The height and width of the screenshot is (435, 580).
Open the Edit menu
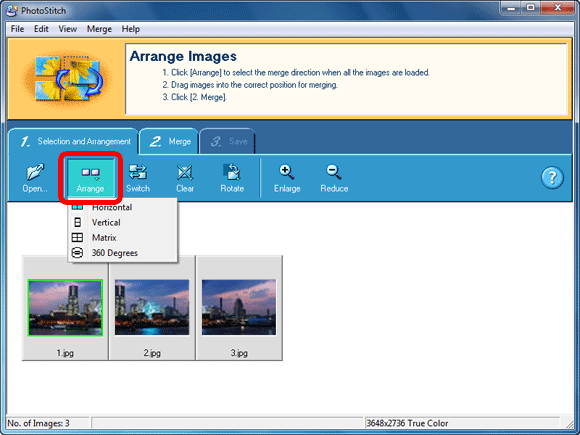[x=41, y=29]
